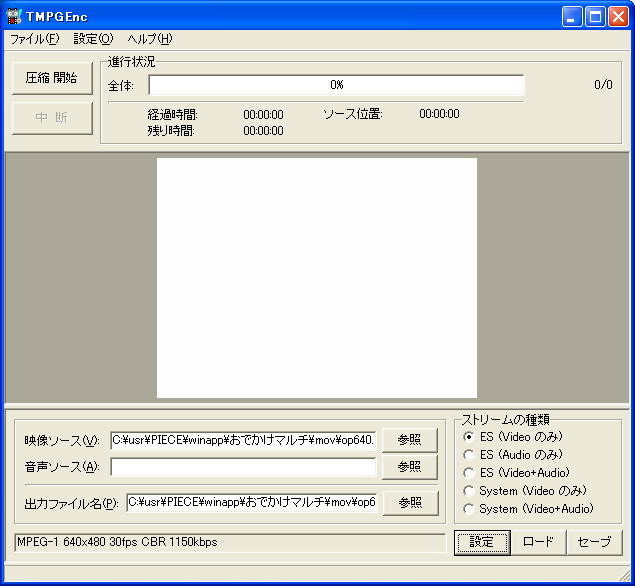Click the セーブ save button

click(595, 543)
